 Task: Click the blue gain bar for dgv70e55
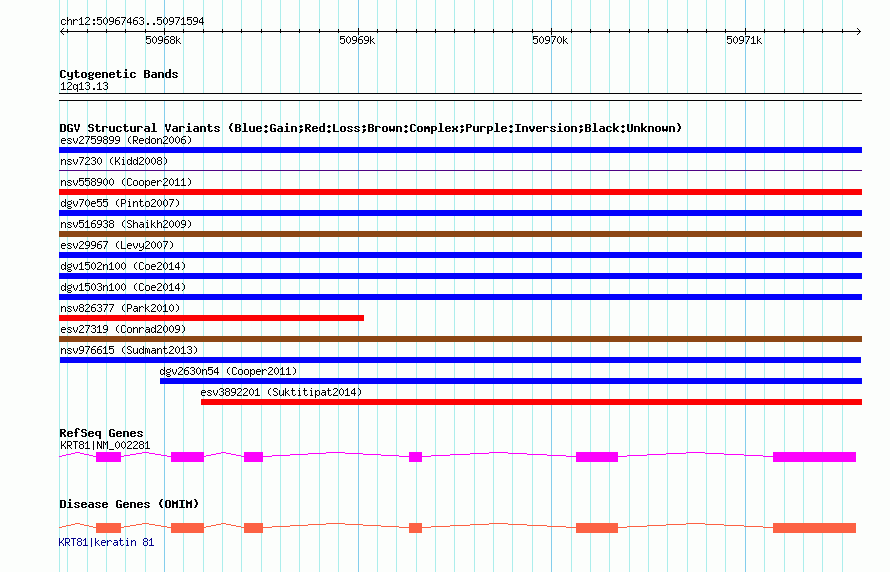[x=460, y=213]
